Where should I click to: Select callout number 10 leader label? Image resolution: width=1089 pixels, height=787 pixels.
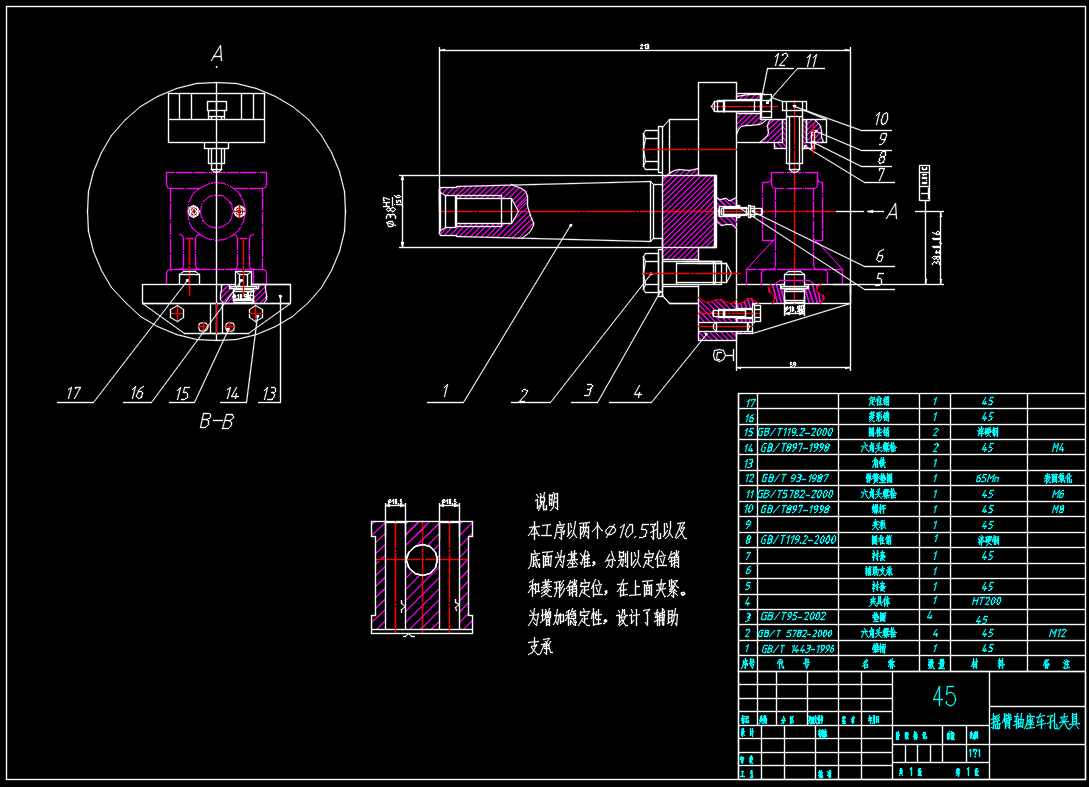coord(881,119)
